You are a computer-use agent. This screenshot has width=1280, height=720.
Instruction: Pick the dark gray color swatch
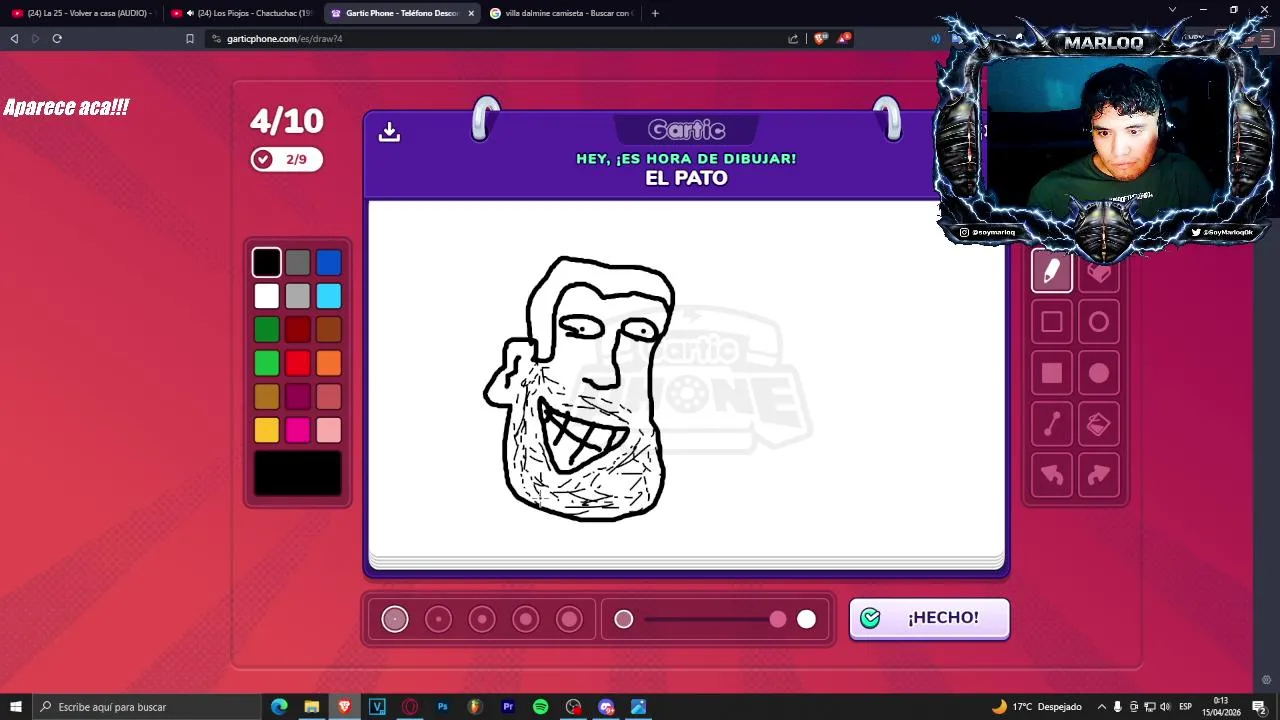click(298, 262)
